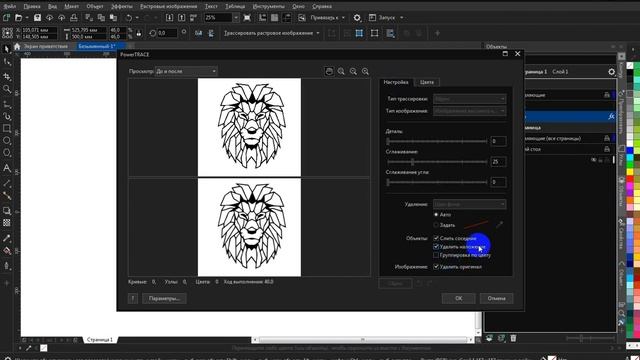Click the rotation angle input field
The height and width of the screenshot is (360, 640).
pos(167,33)
